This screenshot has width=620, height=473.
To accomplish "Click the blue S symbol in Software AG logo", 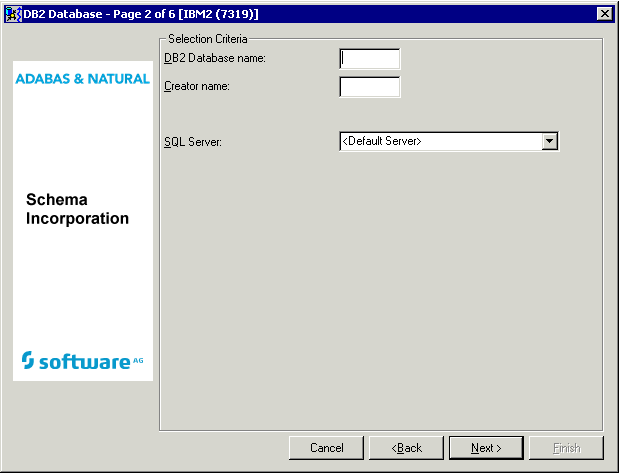I will tap(28, 360).
